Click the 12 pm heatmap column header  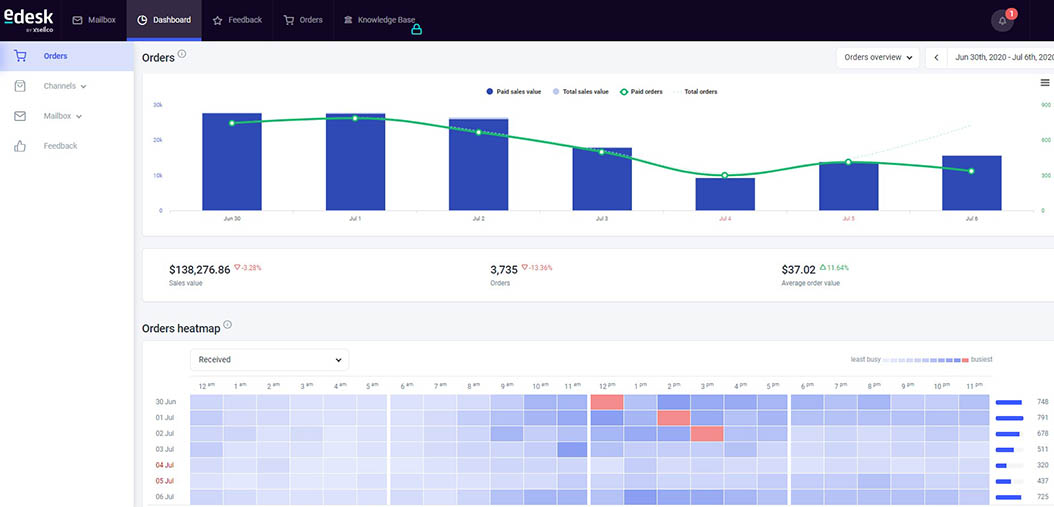tap(606, 385)
